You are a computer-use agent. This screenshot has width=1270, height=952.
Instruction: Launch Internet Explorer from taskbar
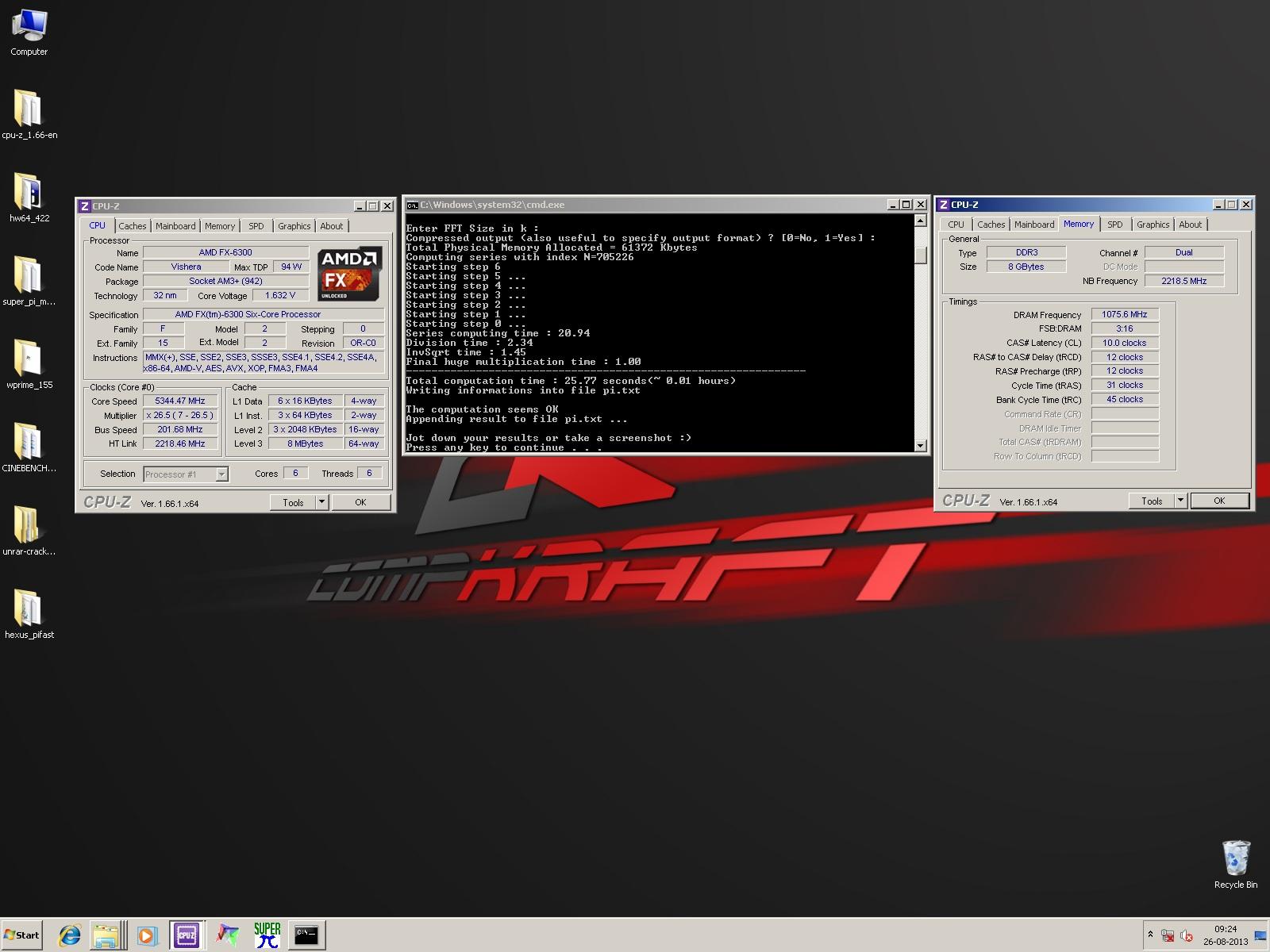pyautogui.click(x=69, y=935)
